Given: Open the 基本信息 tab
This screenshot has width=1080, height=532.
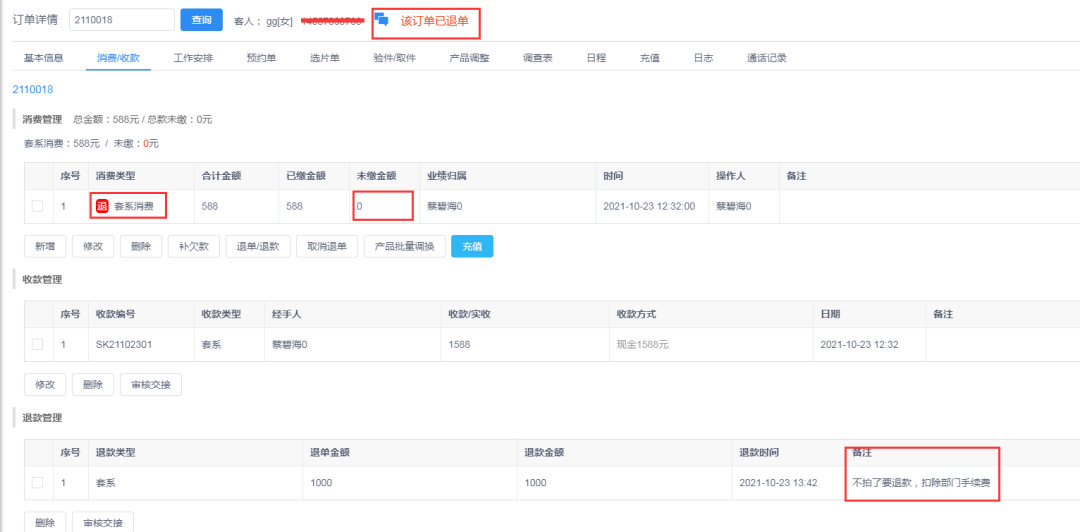Looking at the screenshot, I should click(x=44, y=58).
